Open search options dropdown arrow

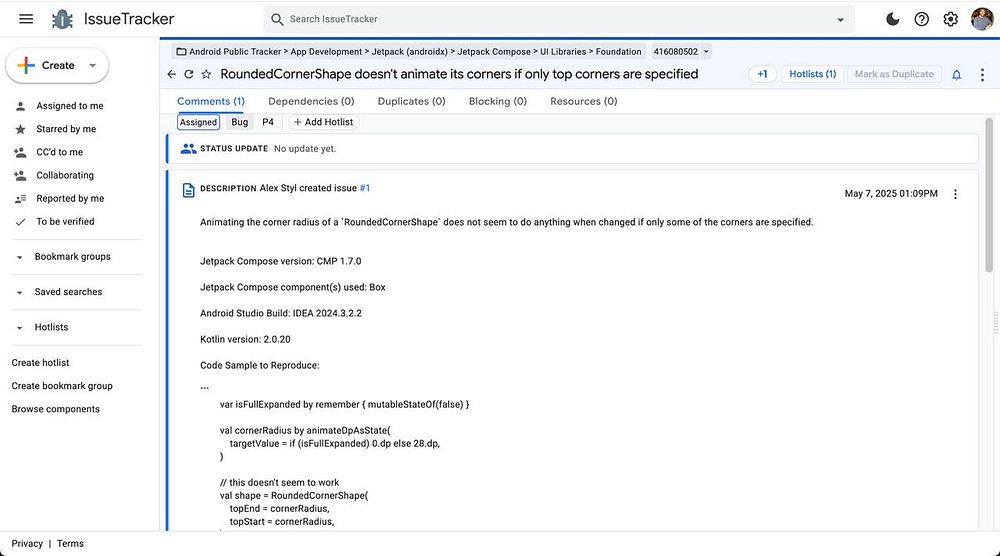click(x=841, y=20)
